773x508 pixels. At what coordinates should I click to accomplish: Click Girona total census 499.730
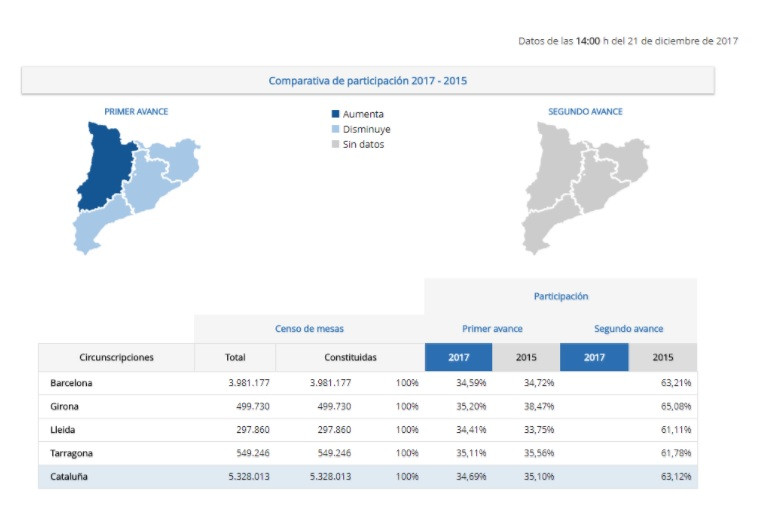253,406
